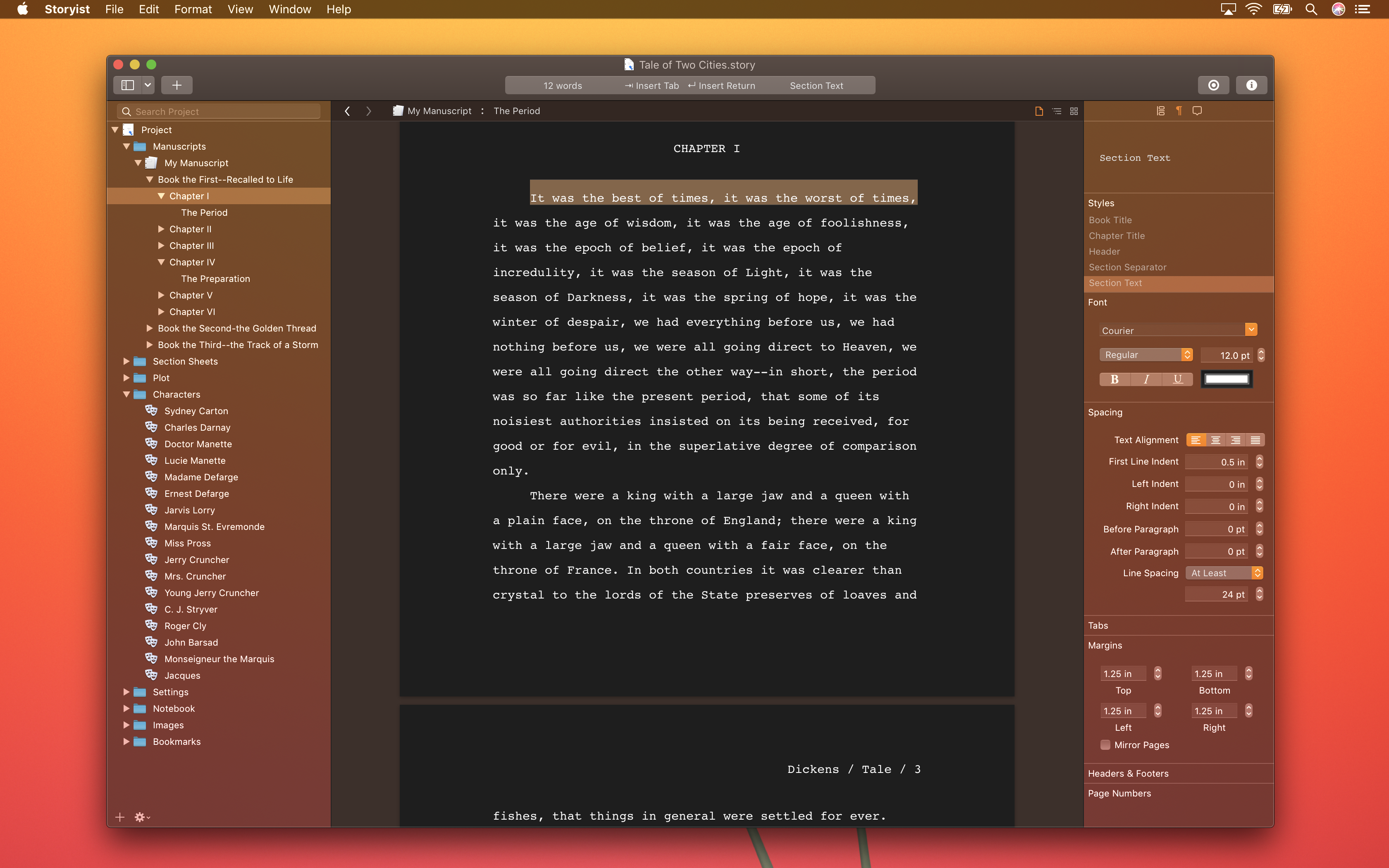1389x868 pixels.
Task: Open the Window menu
Action: 289,9
